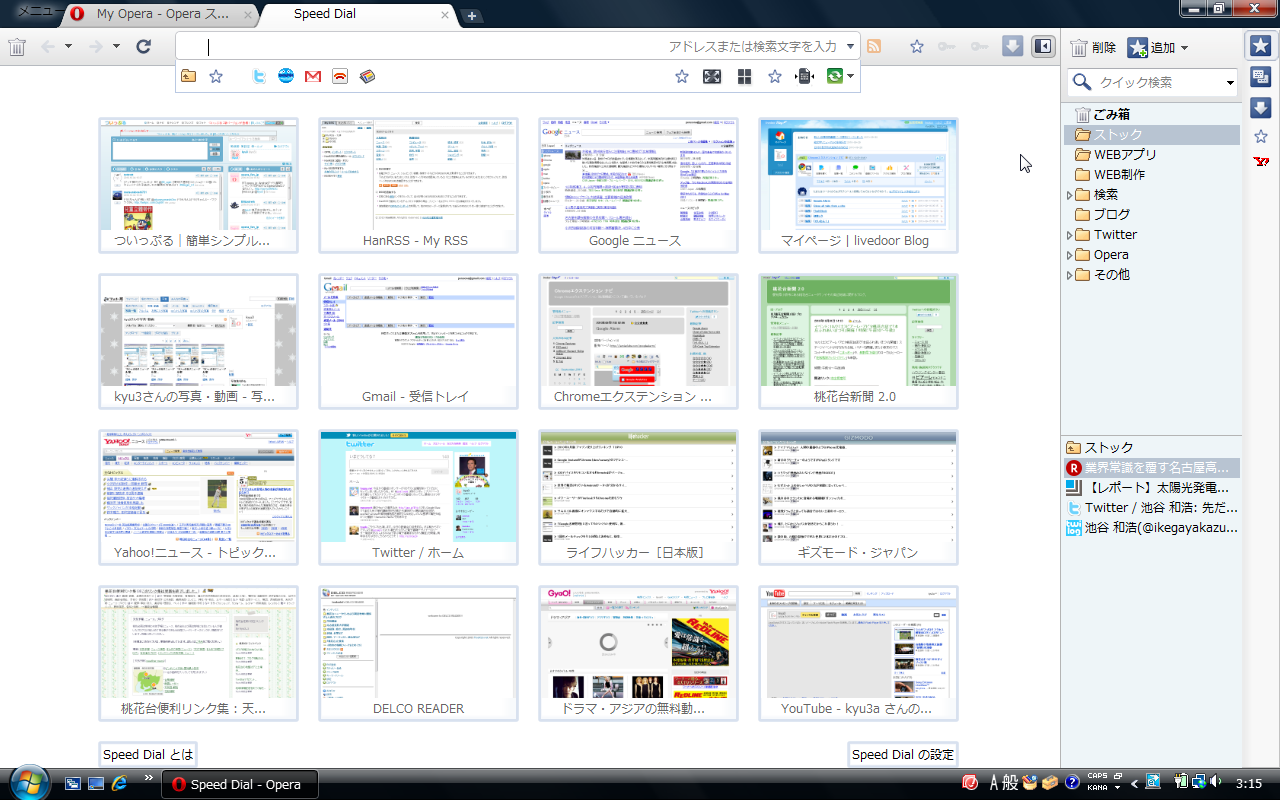Viewport: 1280px width, 800px height.
Task: Click Show Desktop quick launch icon
Action: 96,783
